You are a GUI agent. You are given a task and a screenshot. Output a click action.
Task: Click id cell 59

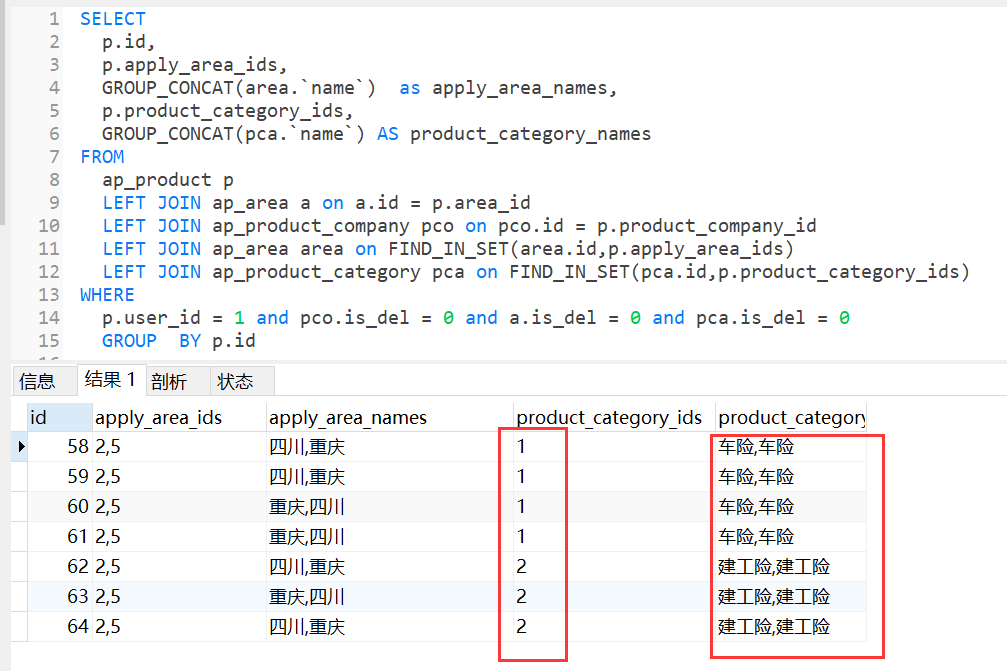click(60, 476)
